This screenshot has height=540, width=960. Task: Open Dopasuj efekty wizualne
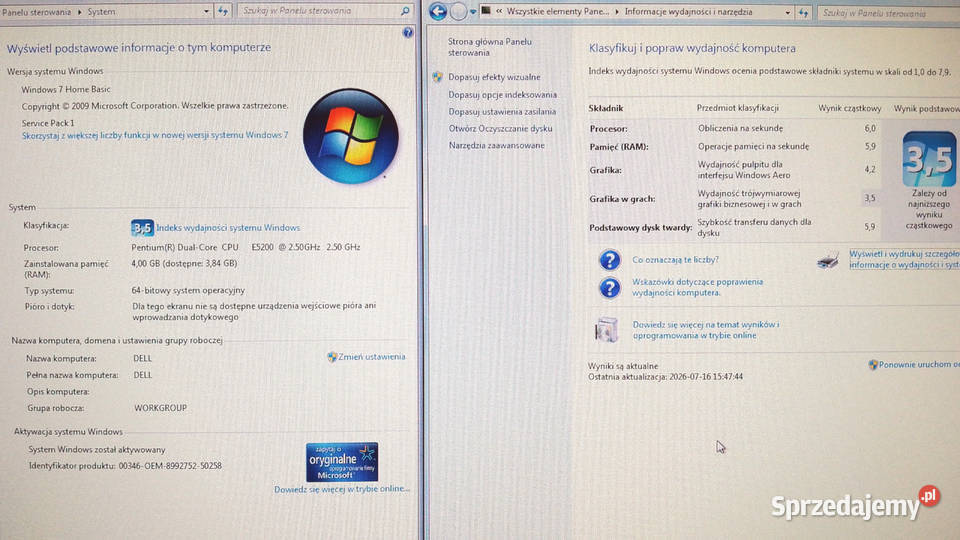click(x=494, y=77)
